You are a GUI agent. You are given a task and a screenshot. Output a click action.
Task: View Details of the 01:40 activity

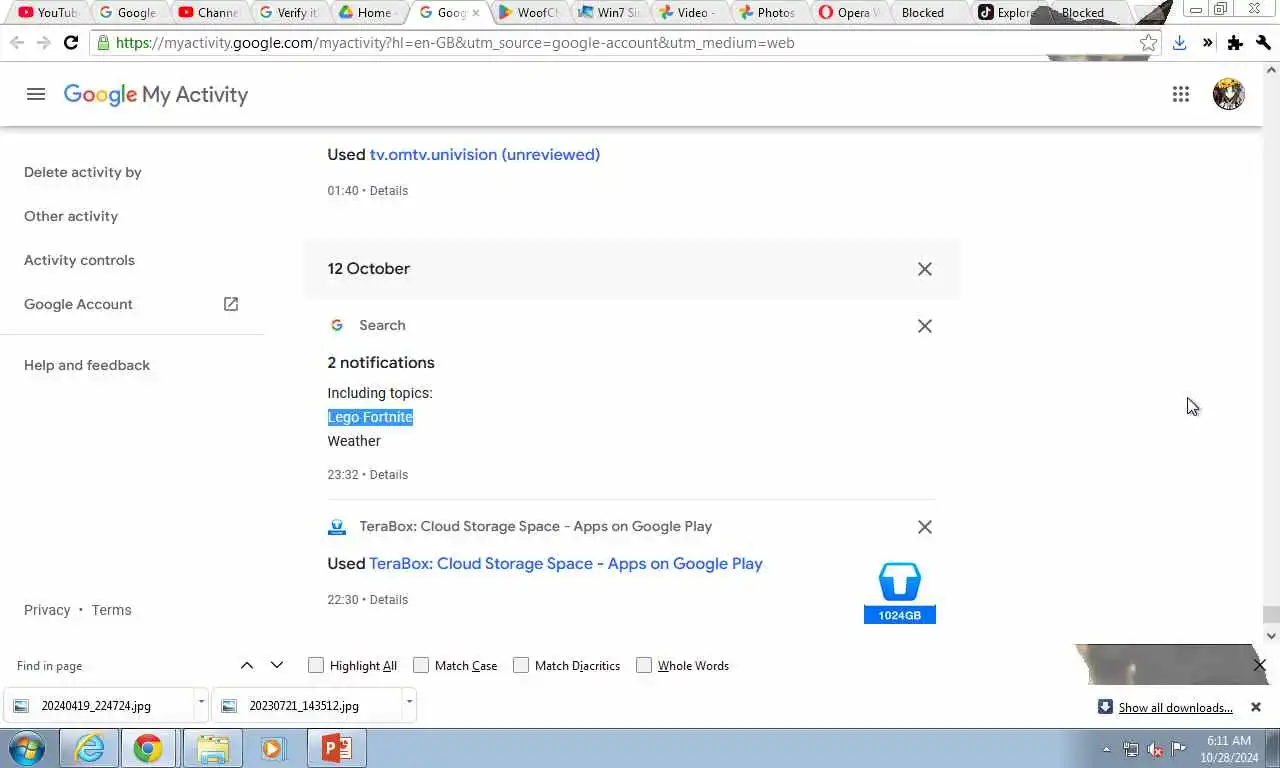389,191
